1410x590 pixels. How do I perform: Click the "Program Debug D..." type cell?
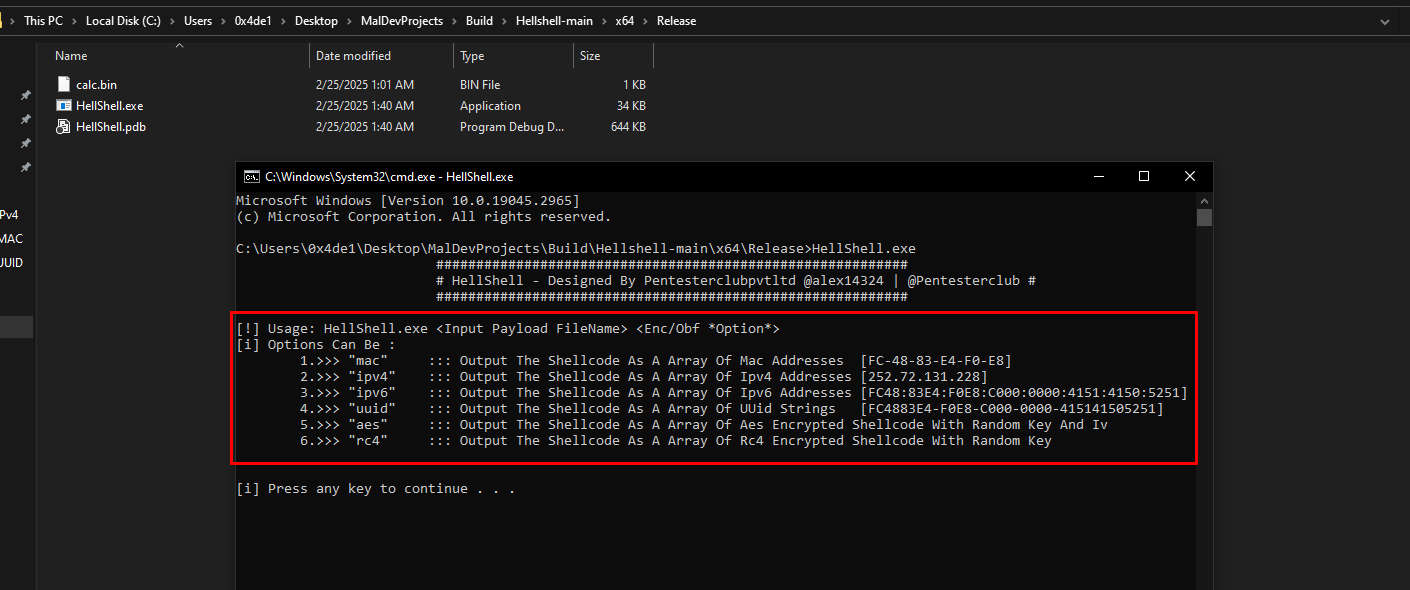[512, 127]
